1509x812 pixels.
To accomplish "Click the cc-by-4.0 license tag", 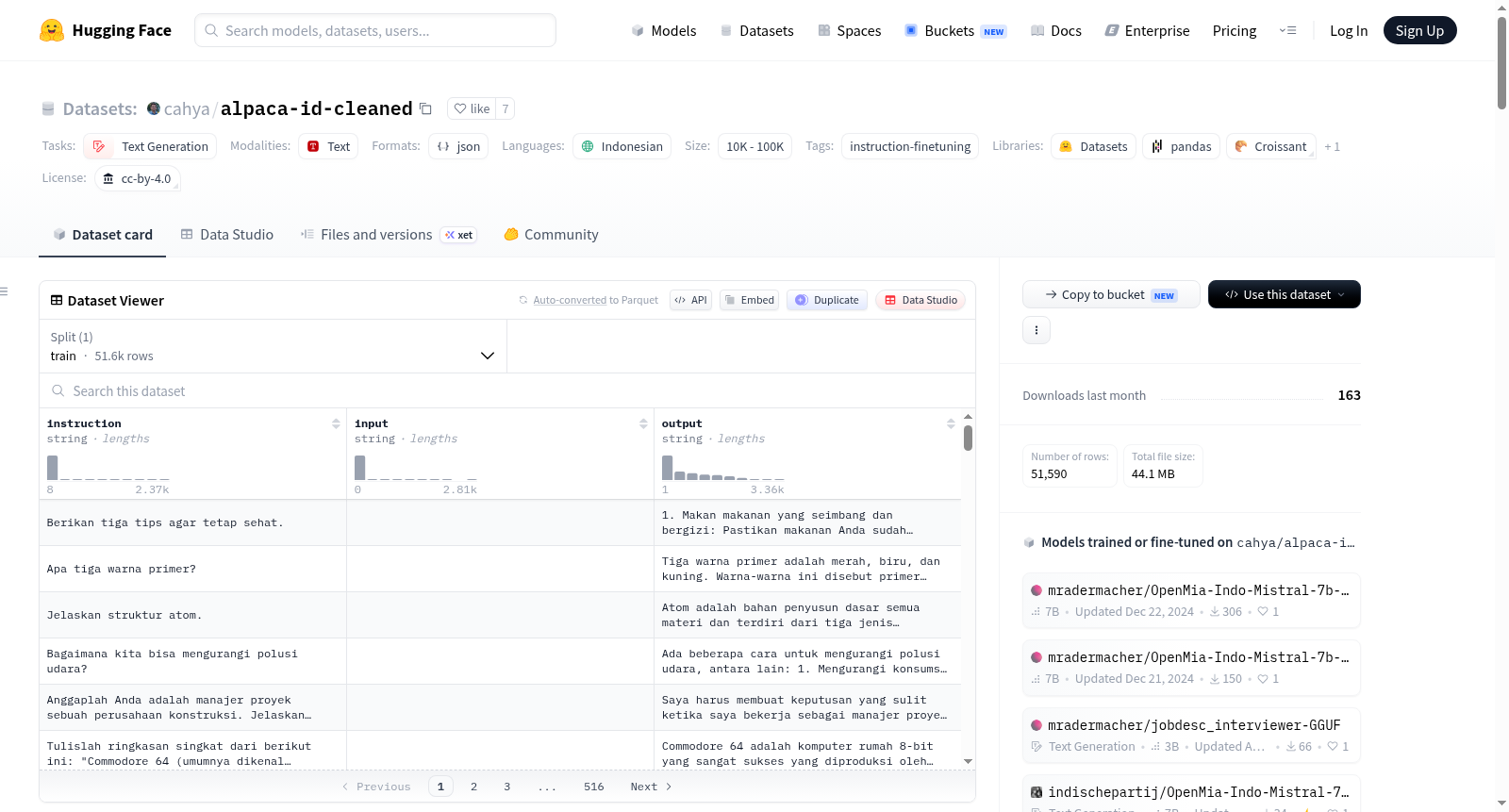I will pyautogui.click(x=138, y=178).
